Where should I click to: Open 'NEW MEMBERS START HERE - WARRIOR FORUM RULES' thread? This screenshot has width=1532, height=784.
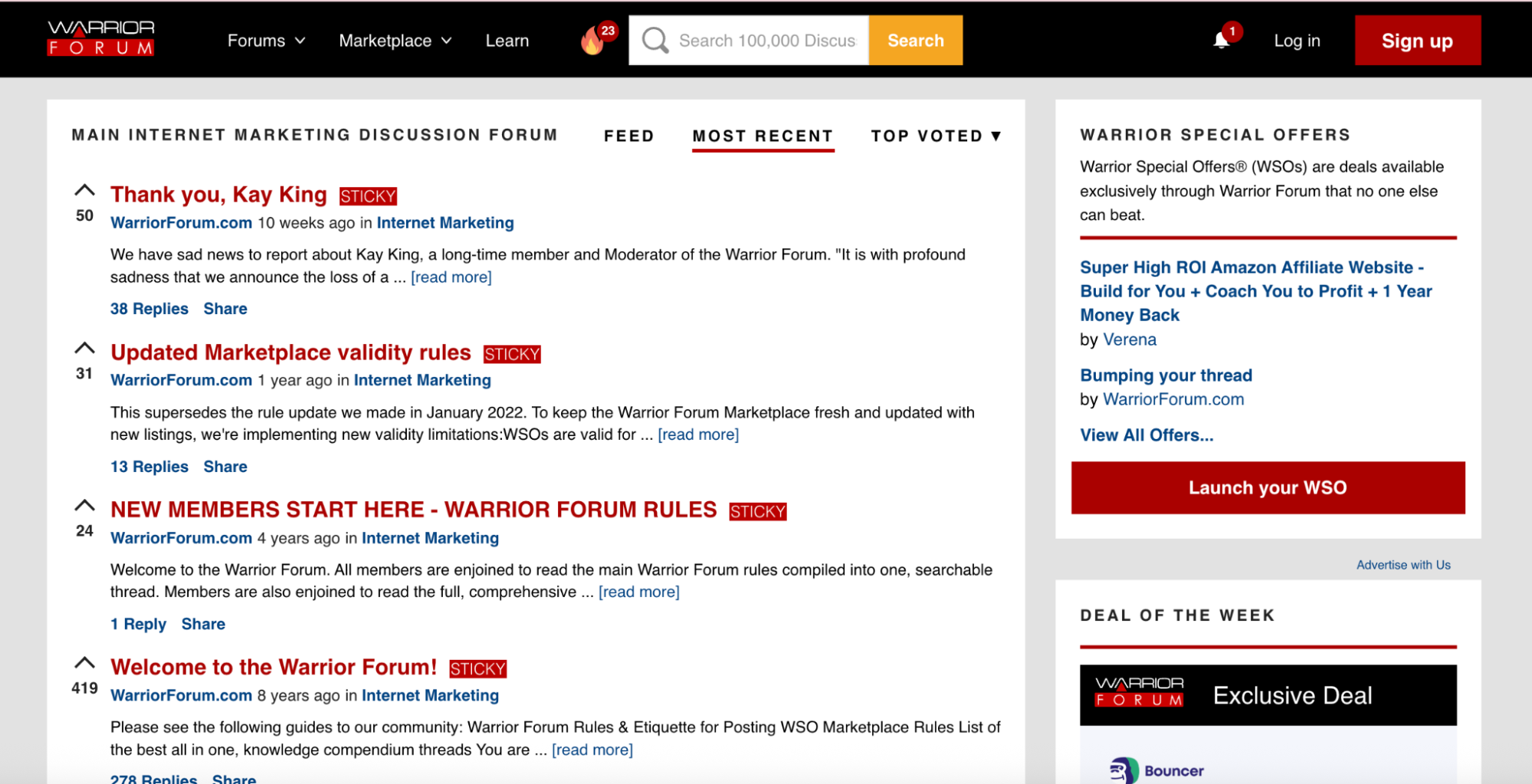[414, 510]
